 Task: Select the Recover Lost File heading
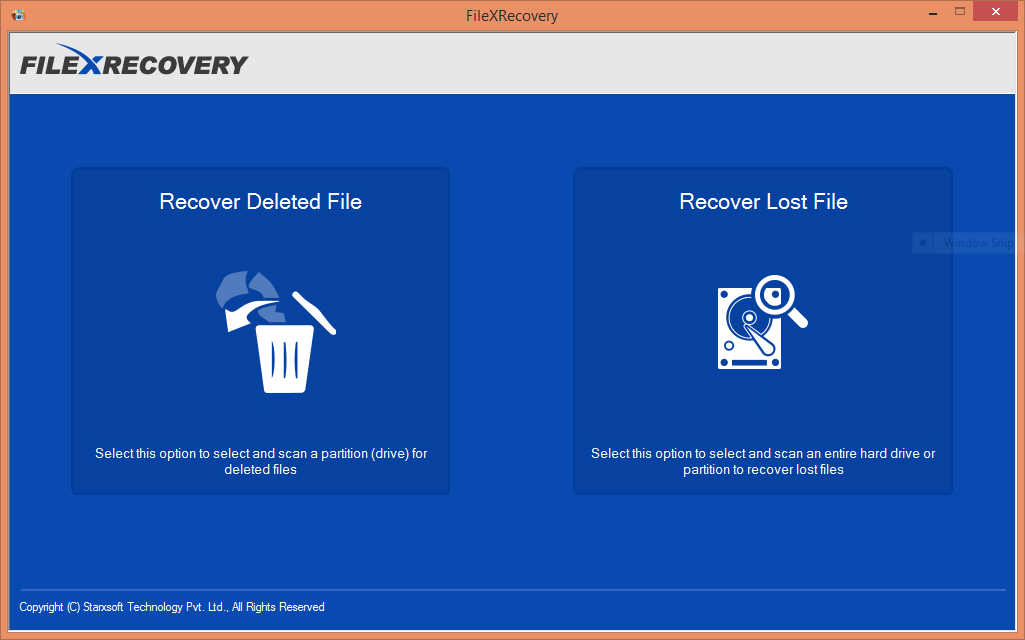(763, 202)
